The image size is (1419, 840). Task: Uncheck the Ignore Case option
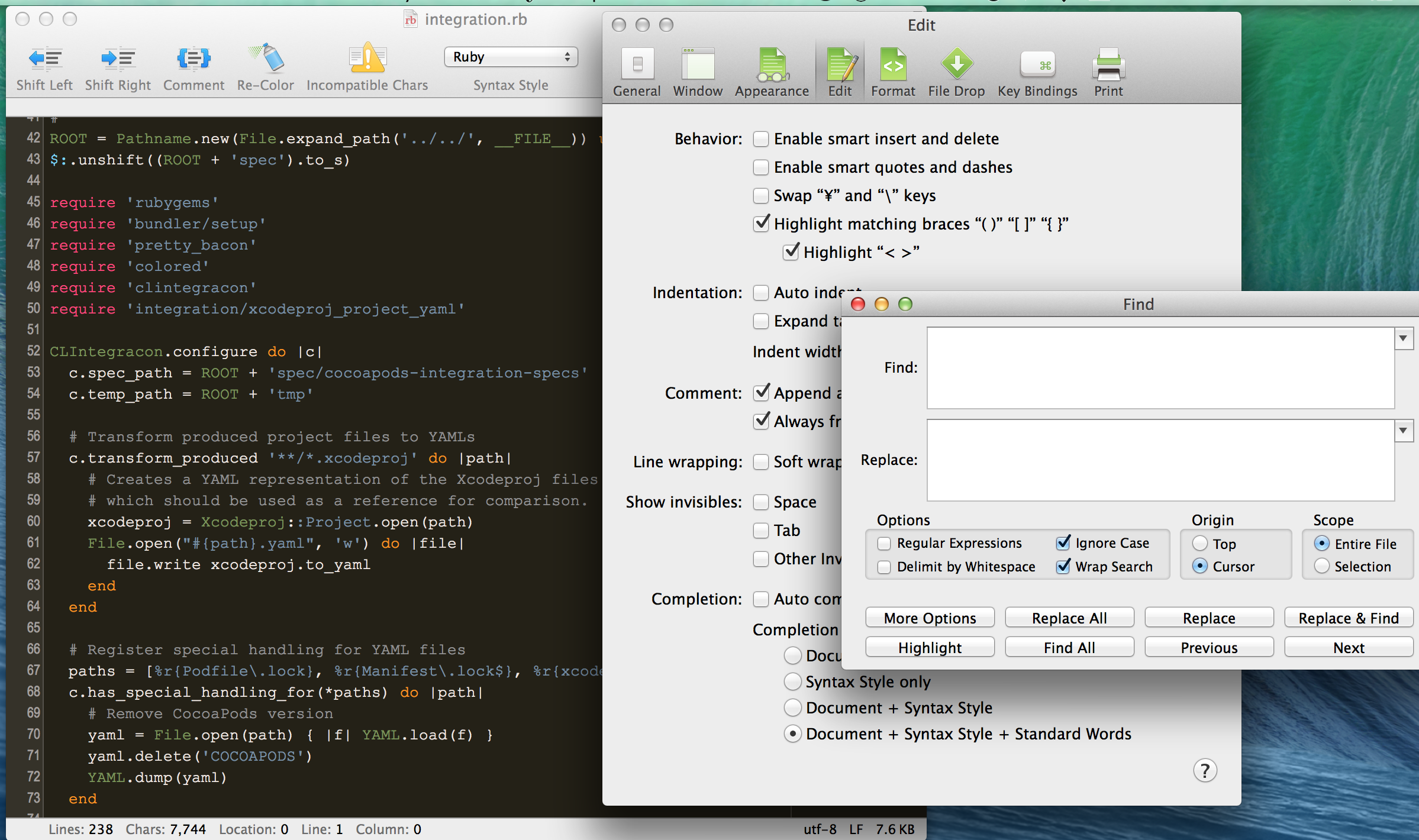point(1063,543)
